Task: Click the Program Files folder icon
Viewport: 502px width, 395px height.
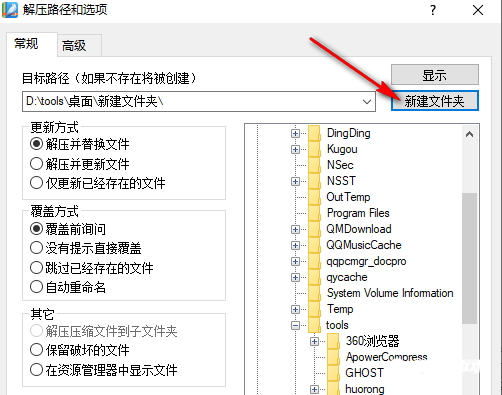Action: click(314, 213)
